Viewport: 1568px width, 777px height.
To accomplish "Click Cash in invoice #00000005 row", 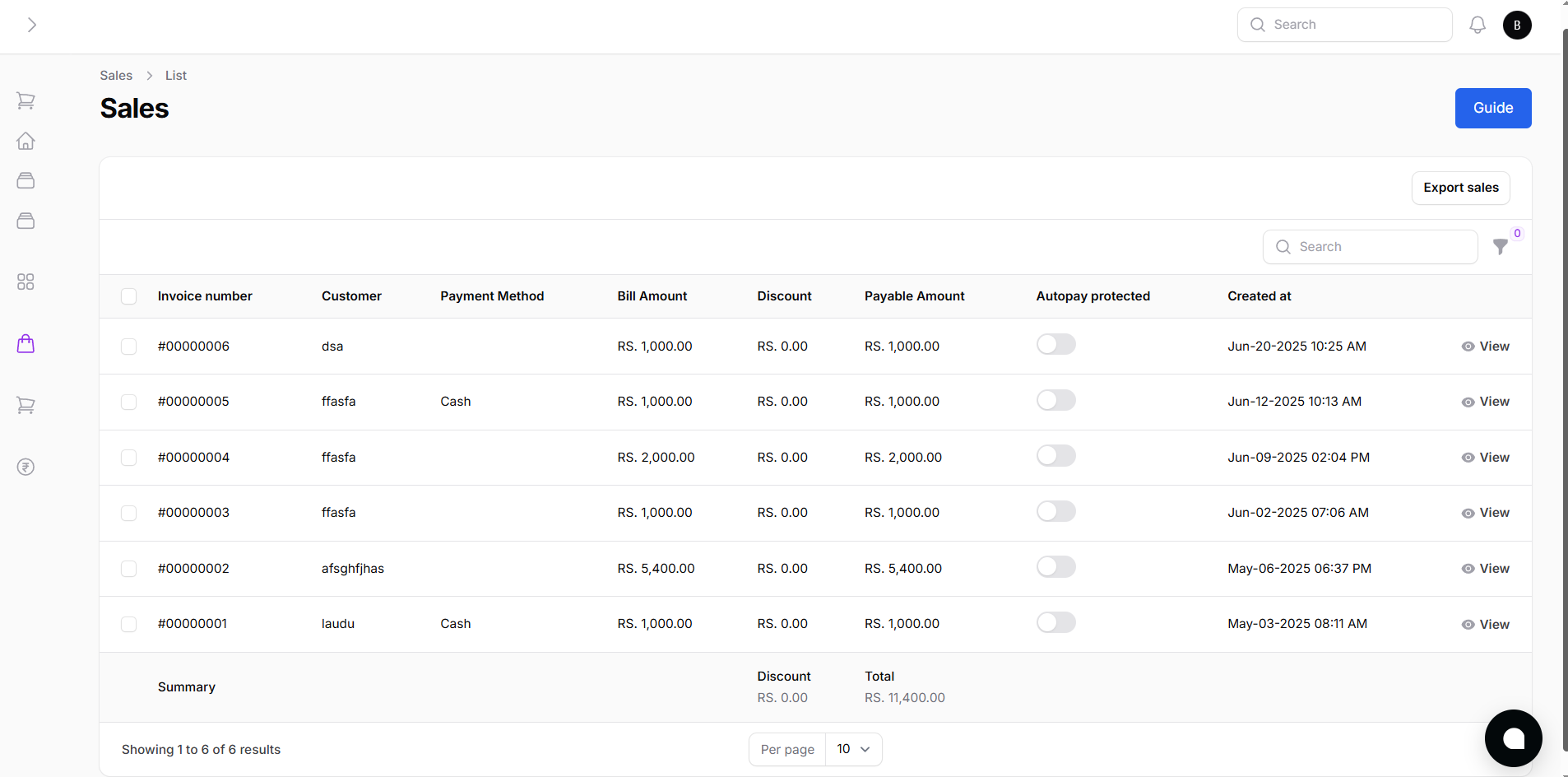I will [456, 402].
